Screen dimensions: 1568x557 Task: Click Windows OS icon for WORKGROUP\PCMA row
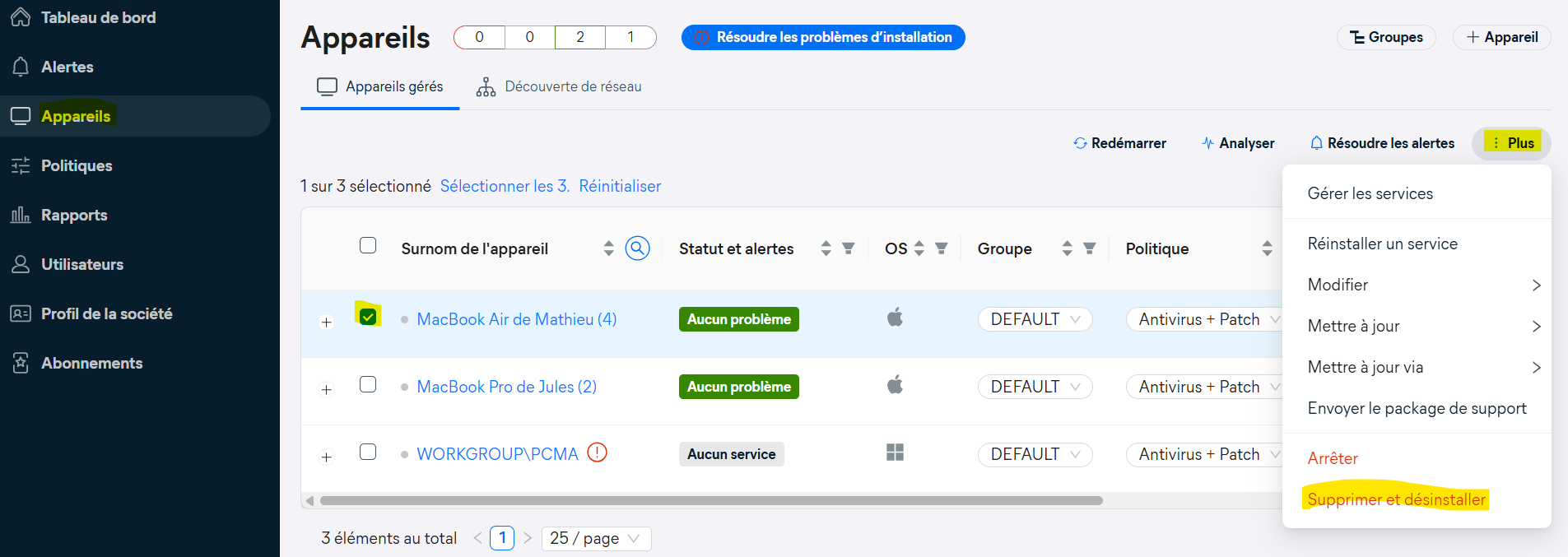pyautogui.click(x=896, y=453)
